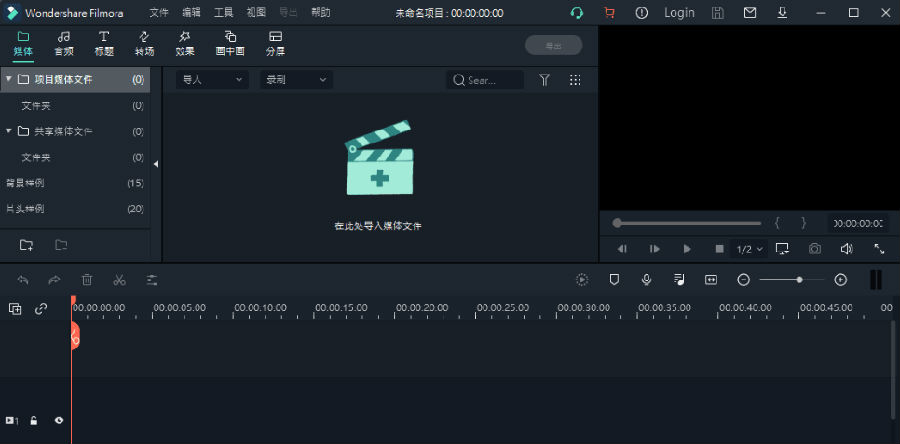Collapse the 项目媒体文件 folder tree
900x444 pixels.
pyautogui.click(x=9, y=79)
